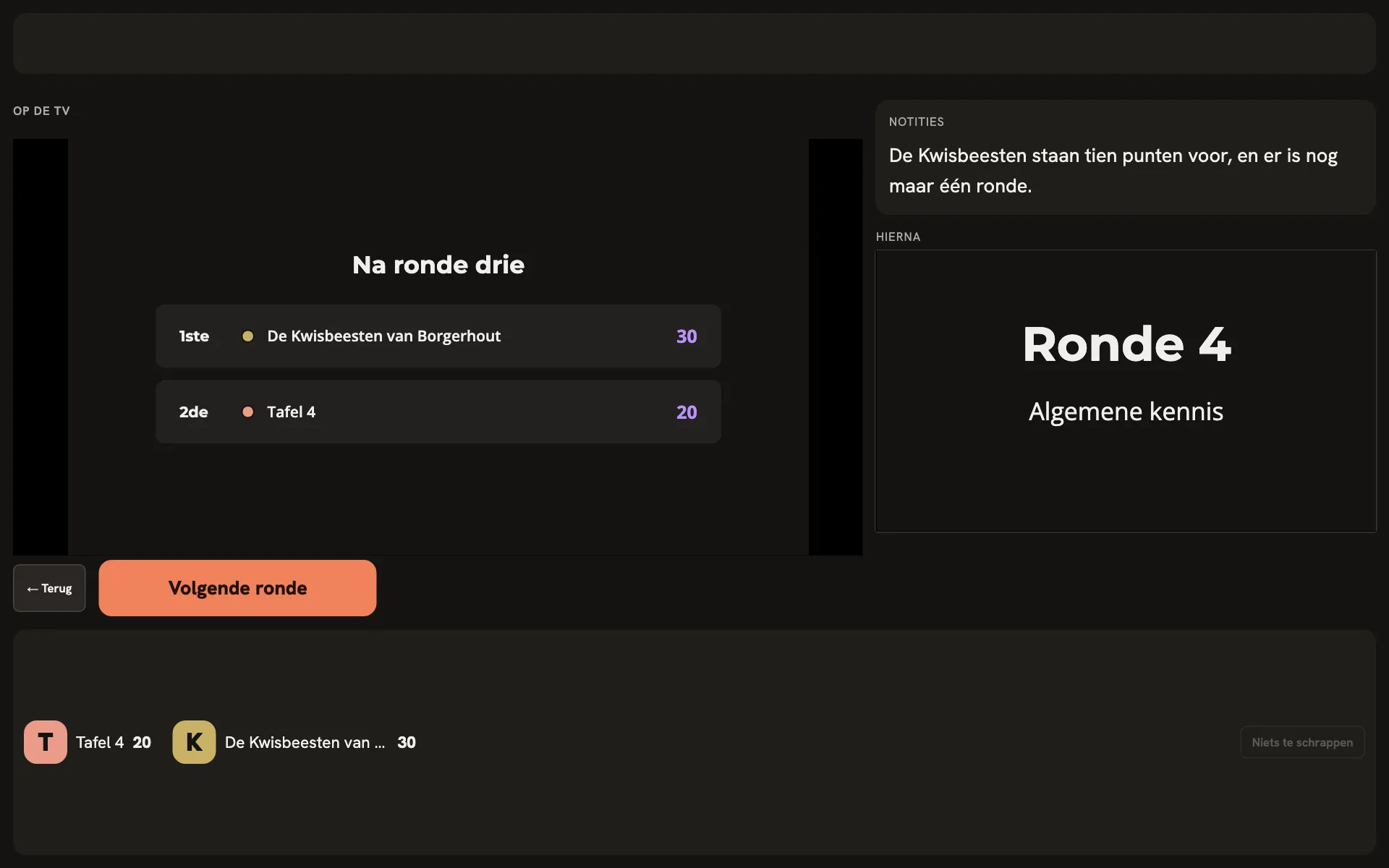The height and width of the screenshot is (868, 1389).
Task: Click Tafel 4 label in the bottom team bar
Action: (x=100, y=742)
